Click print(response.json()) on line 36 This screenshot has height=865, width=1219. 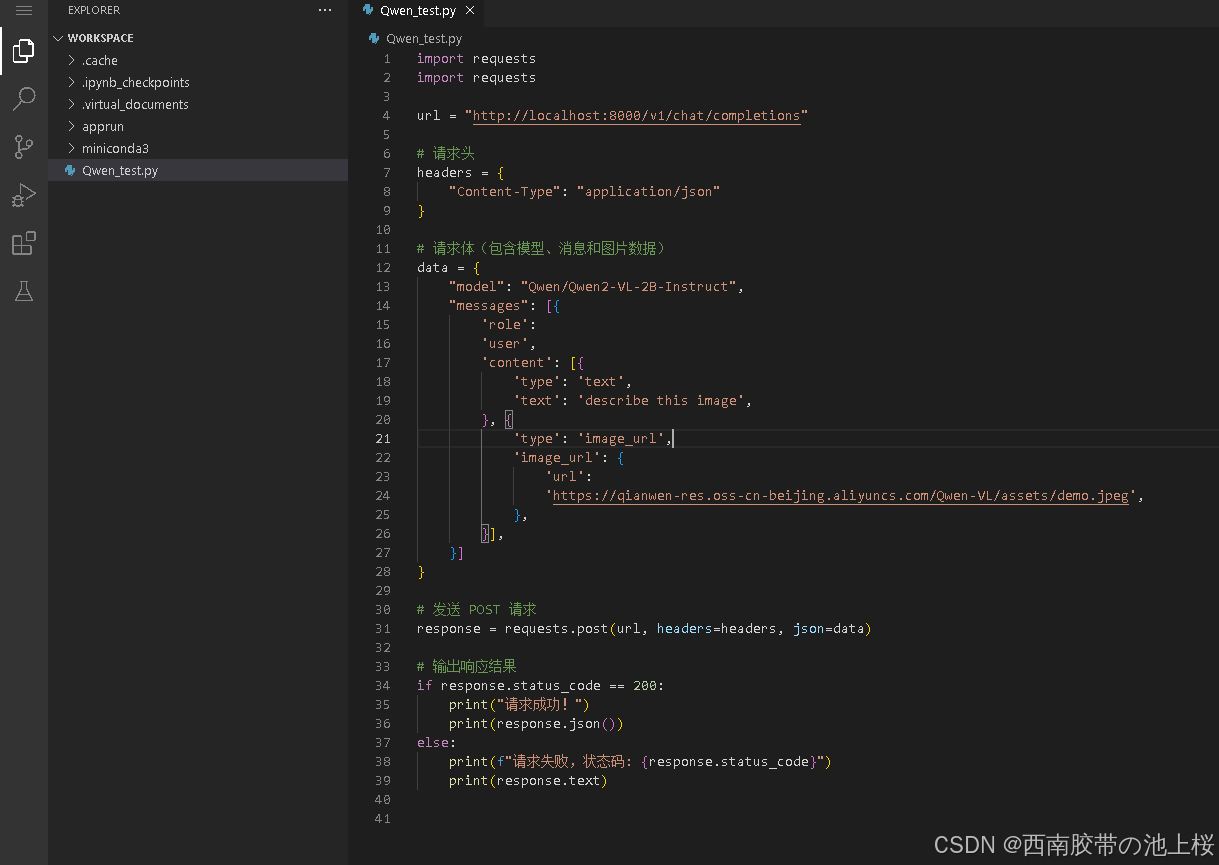(536, 724)
